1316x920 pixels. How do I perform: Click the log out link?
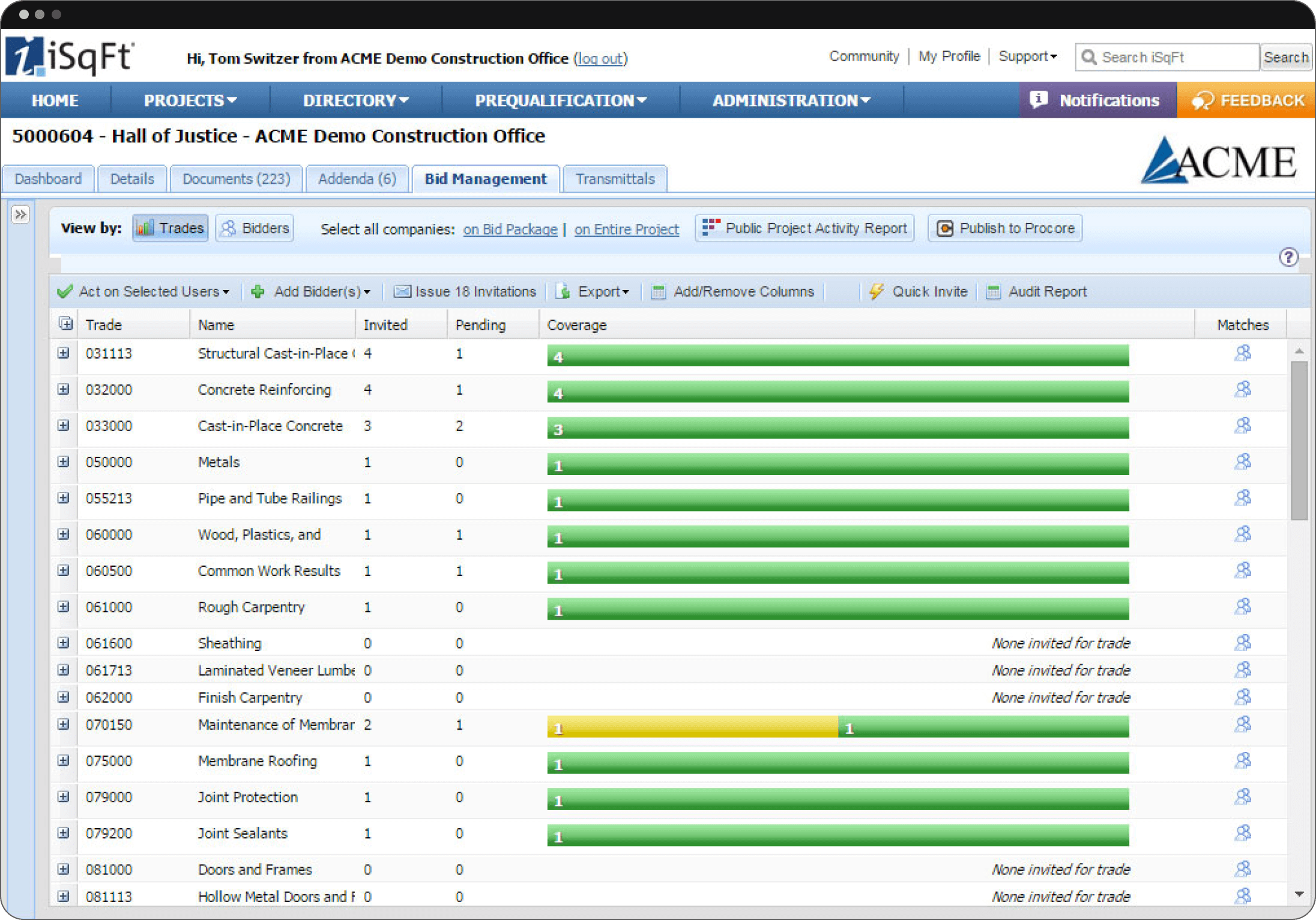pos(600,59)
